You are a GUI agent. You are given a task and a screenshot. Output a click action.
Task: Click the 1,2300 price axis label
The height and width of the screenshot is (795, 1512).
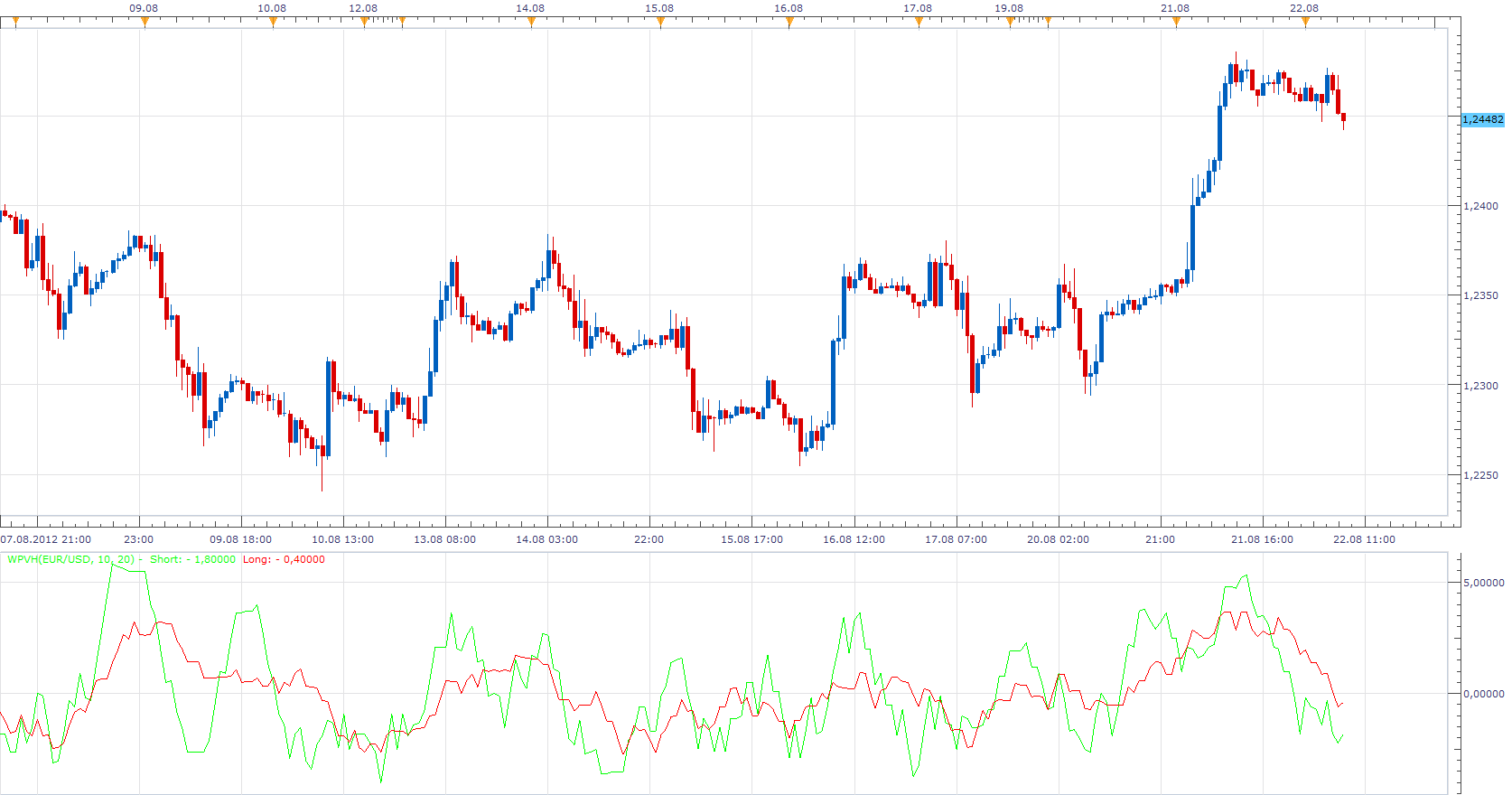pos(1480,386)
